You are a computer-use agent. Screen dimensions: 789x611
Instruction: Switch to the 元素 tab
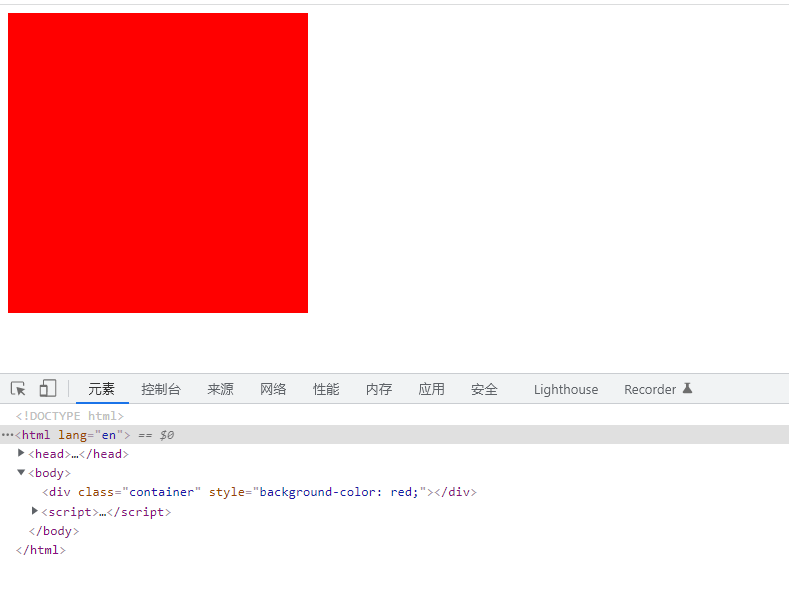[102, 389]
